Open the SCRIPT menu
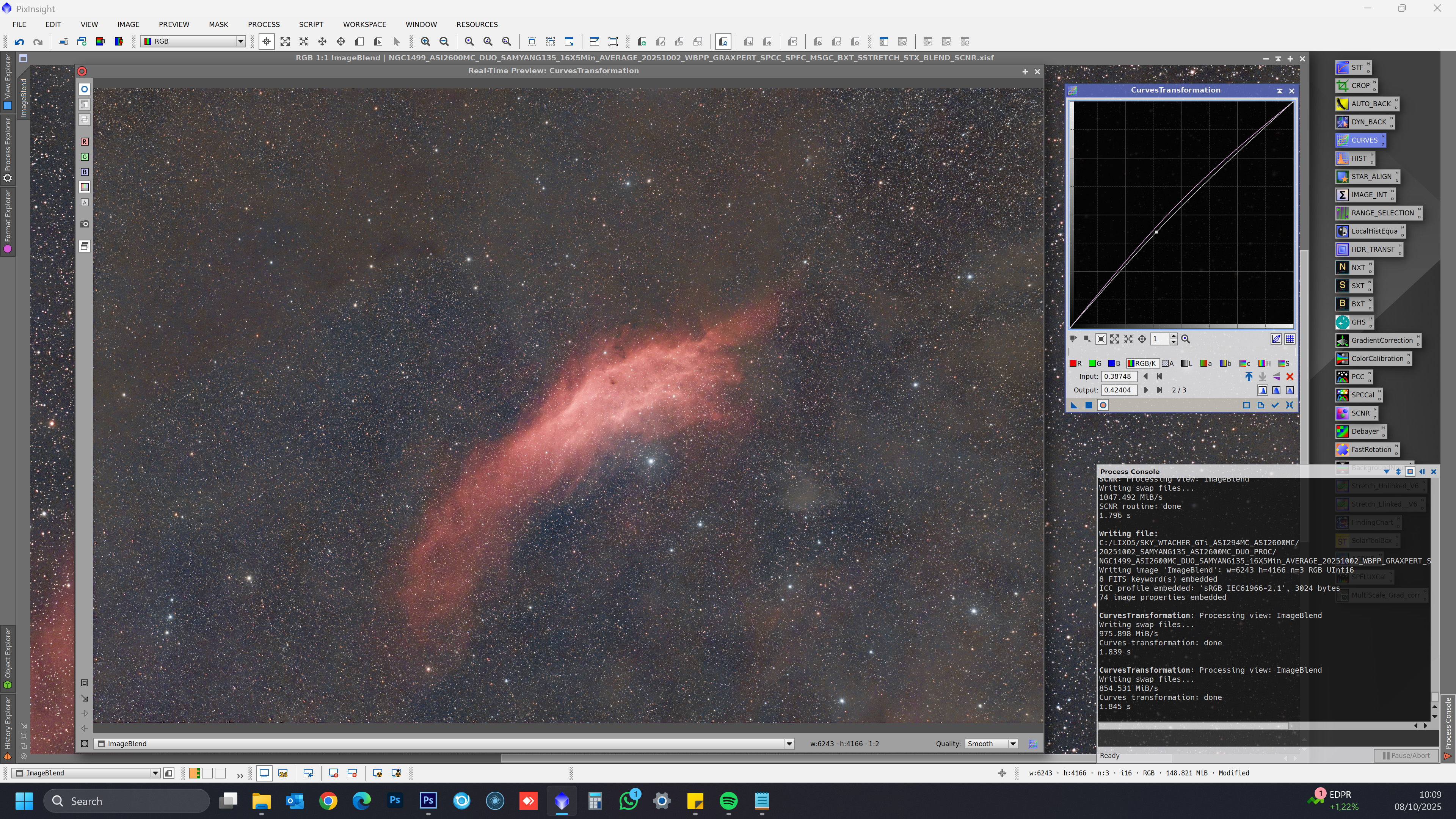Image resolution: width=1456 pixels, height=819 pixels. 311,24
